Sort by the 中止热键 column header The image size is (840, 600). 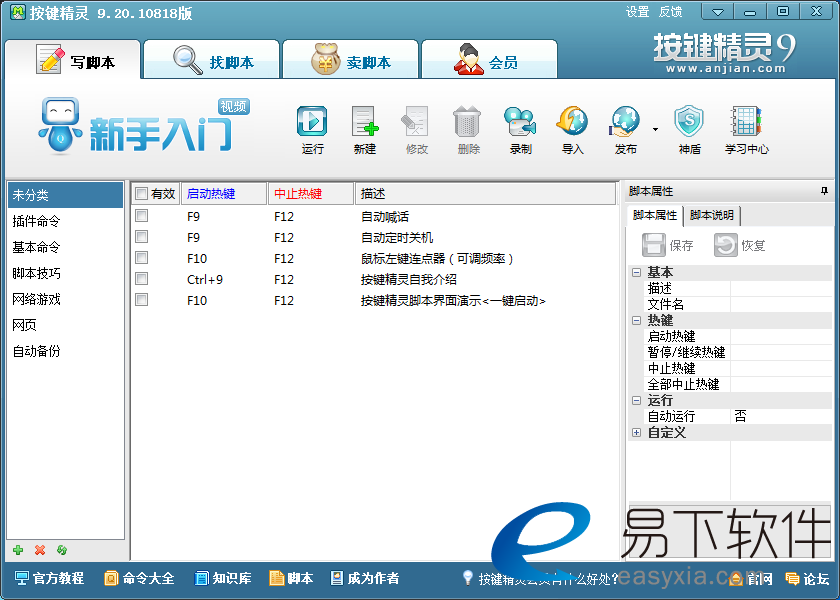coord(311,193)
